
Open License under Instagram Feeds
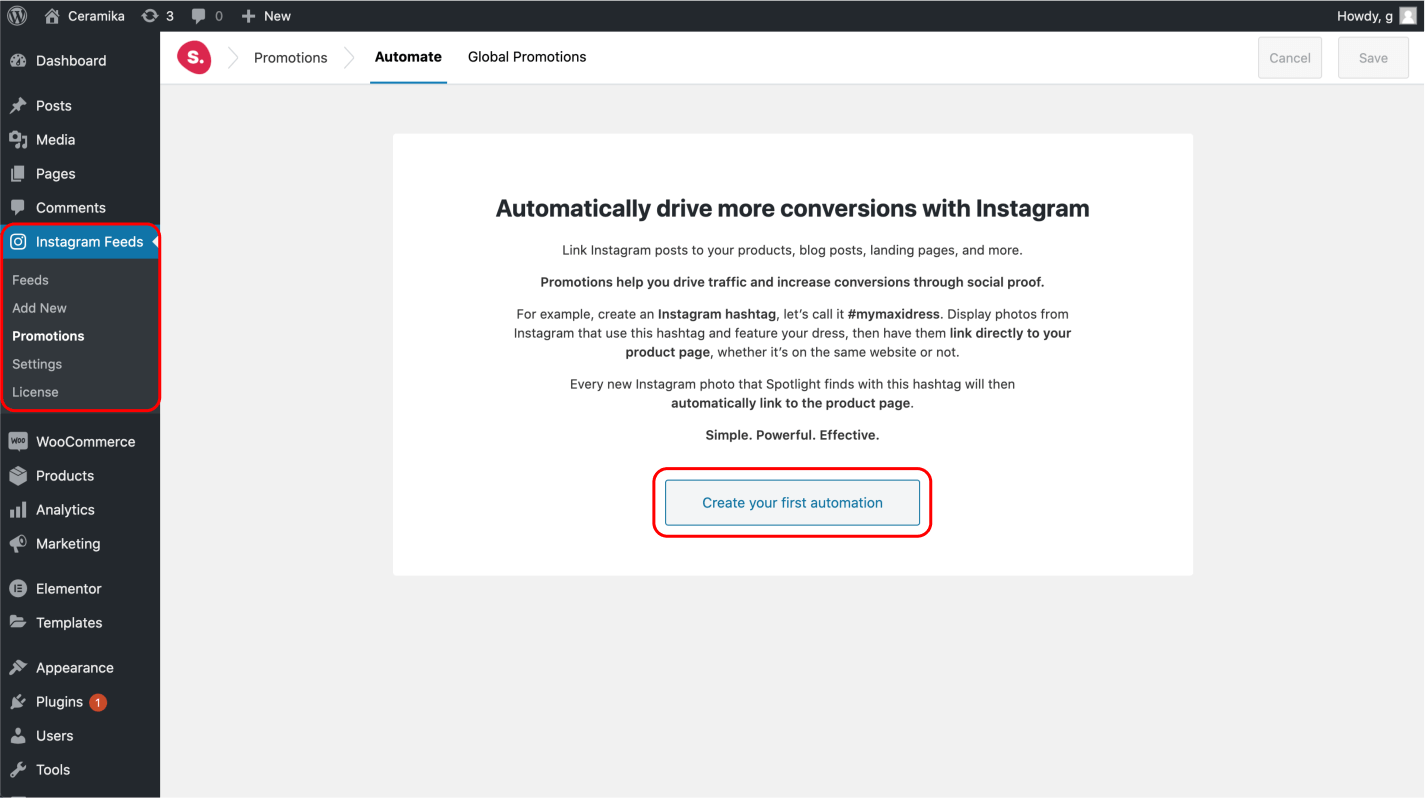pos(35,392)
